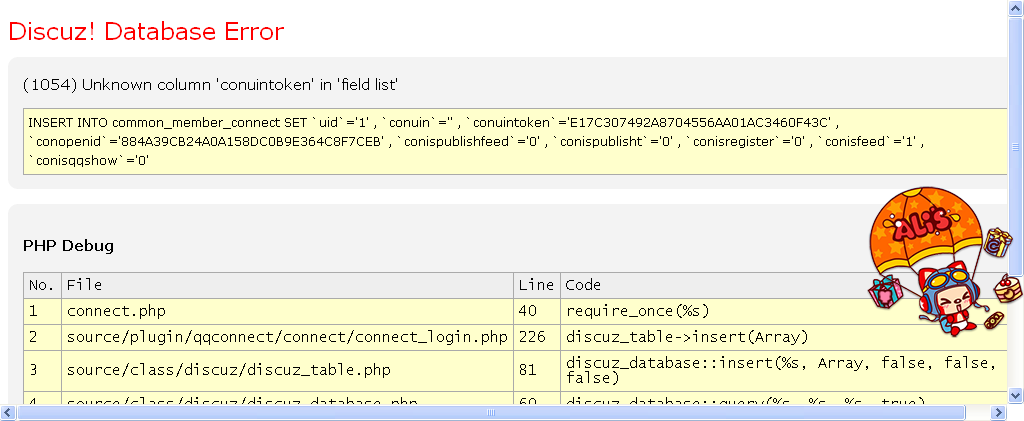Click the small cookie below the cake
The width and height of the screenshot is (1024, 421).
993,320
